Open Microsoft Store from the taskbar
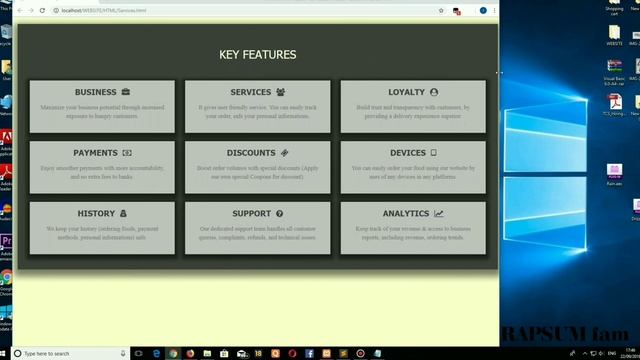 [x=224, y=353]
